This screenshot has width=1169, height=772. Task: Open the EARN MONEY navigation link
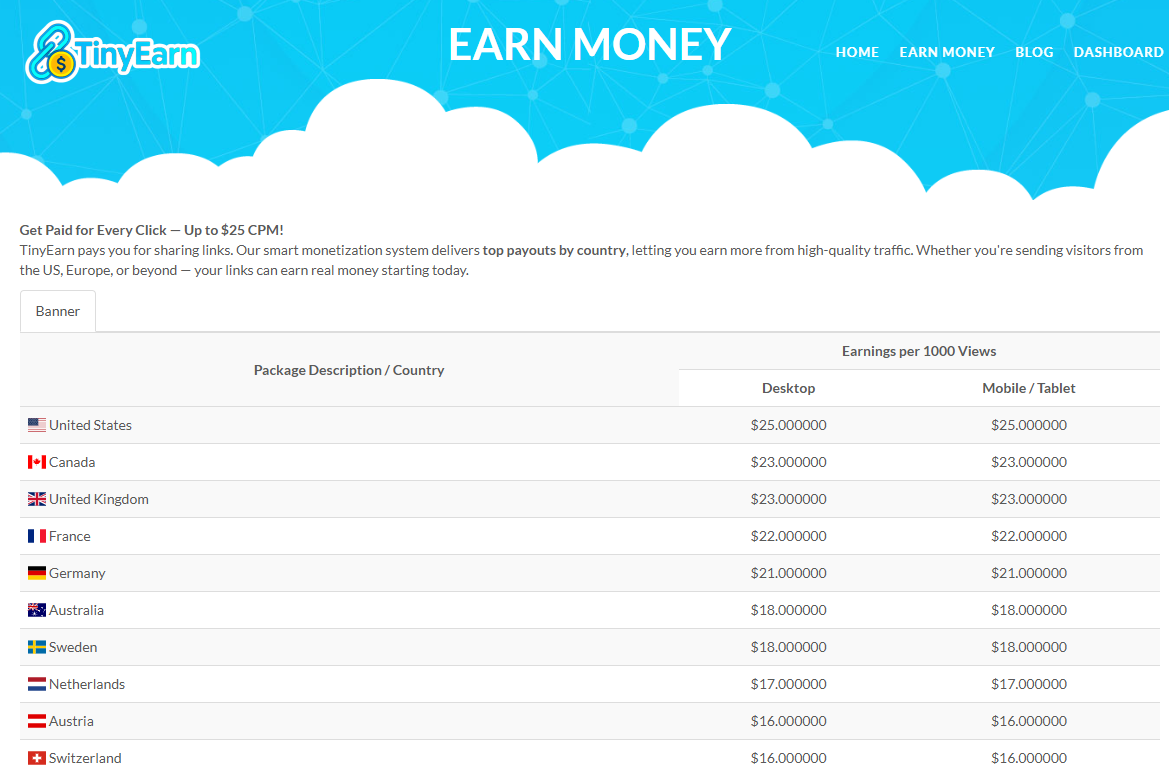coord(947,52)
